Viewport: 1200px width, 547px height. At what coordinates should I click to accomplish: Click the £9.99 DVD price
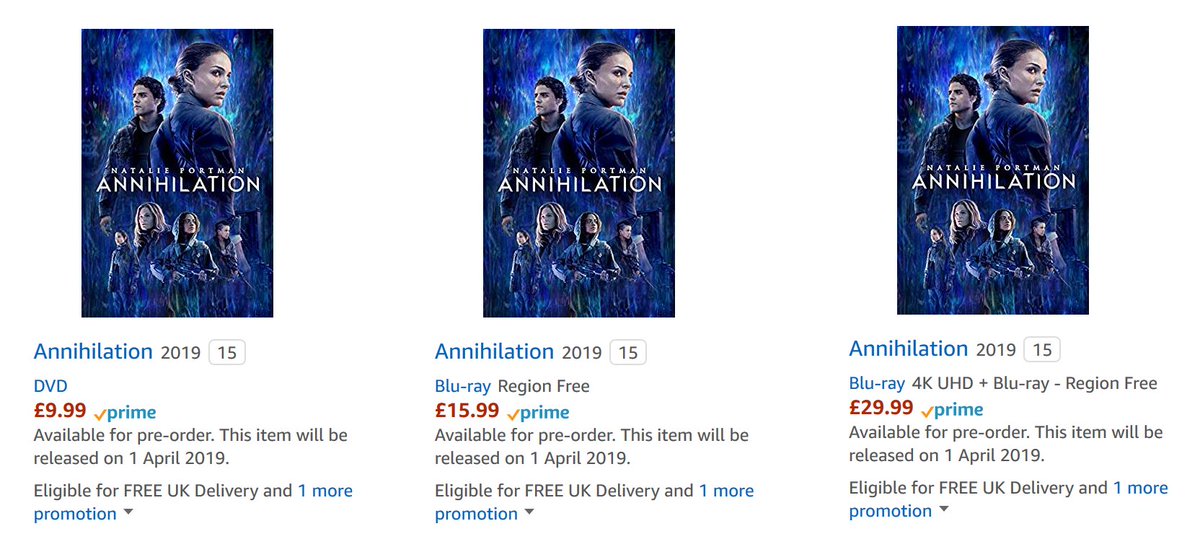point(60,410)
